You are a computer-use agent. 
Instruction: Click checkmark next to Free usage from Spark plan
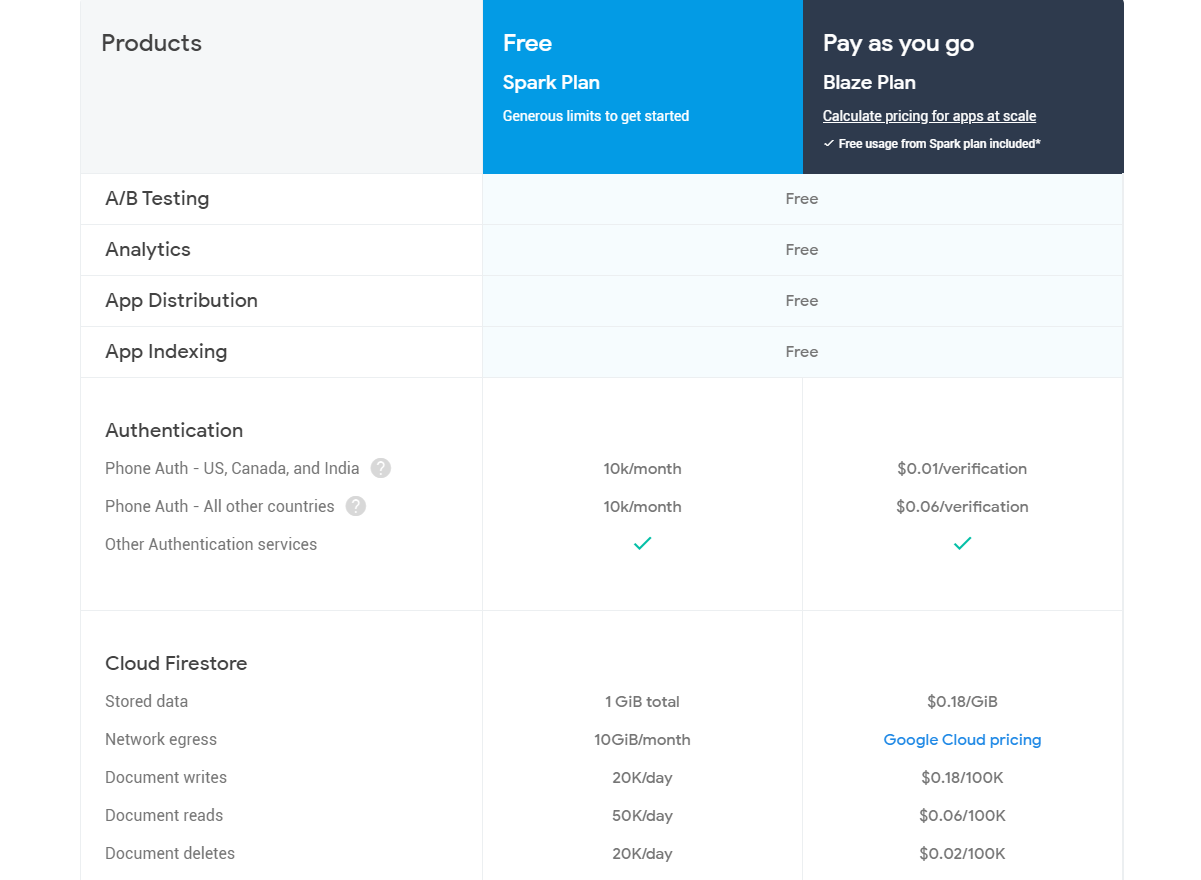pyautogui.click(x=829, y=144)
